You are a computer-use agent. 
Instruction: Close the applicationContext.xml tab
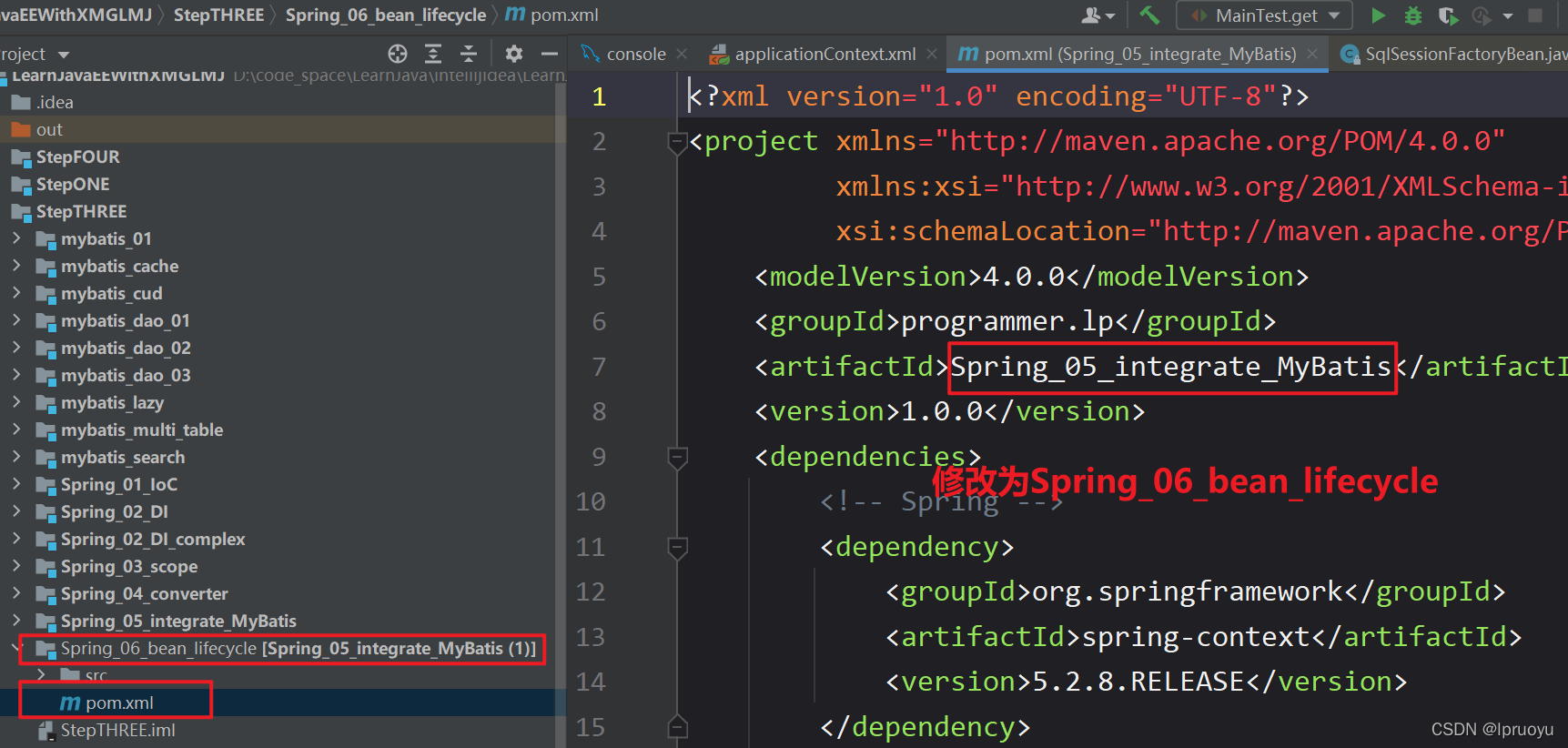point(932,55)
